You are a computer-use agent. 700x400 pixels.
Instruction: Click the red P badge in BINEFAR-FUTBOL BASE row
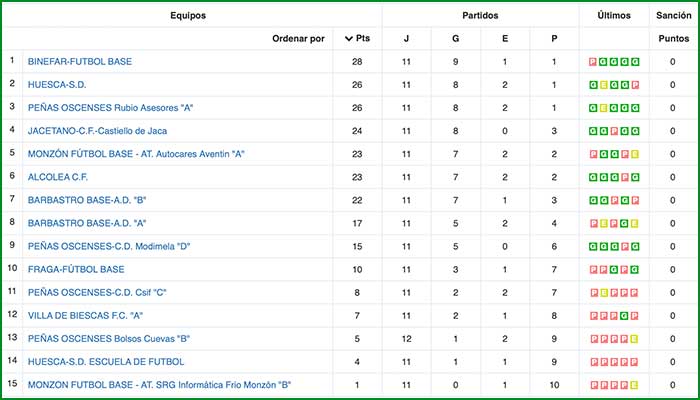tap(593, 62)
